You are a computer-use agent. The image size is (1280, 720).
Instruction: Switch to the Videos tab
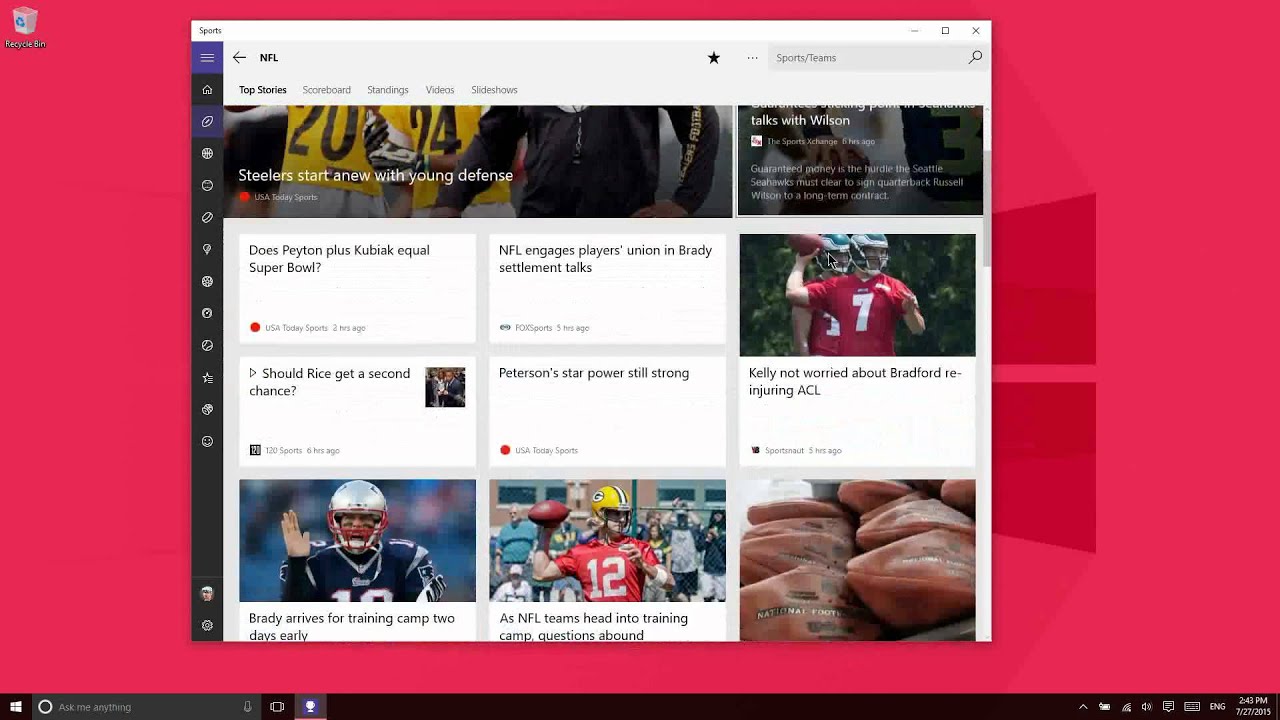[x=440, y=90]
